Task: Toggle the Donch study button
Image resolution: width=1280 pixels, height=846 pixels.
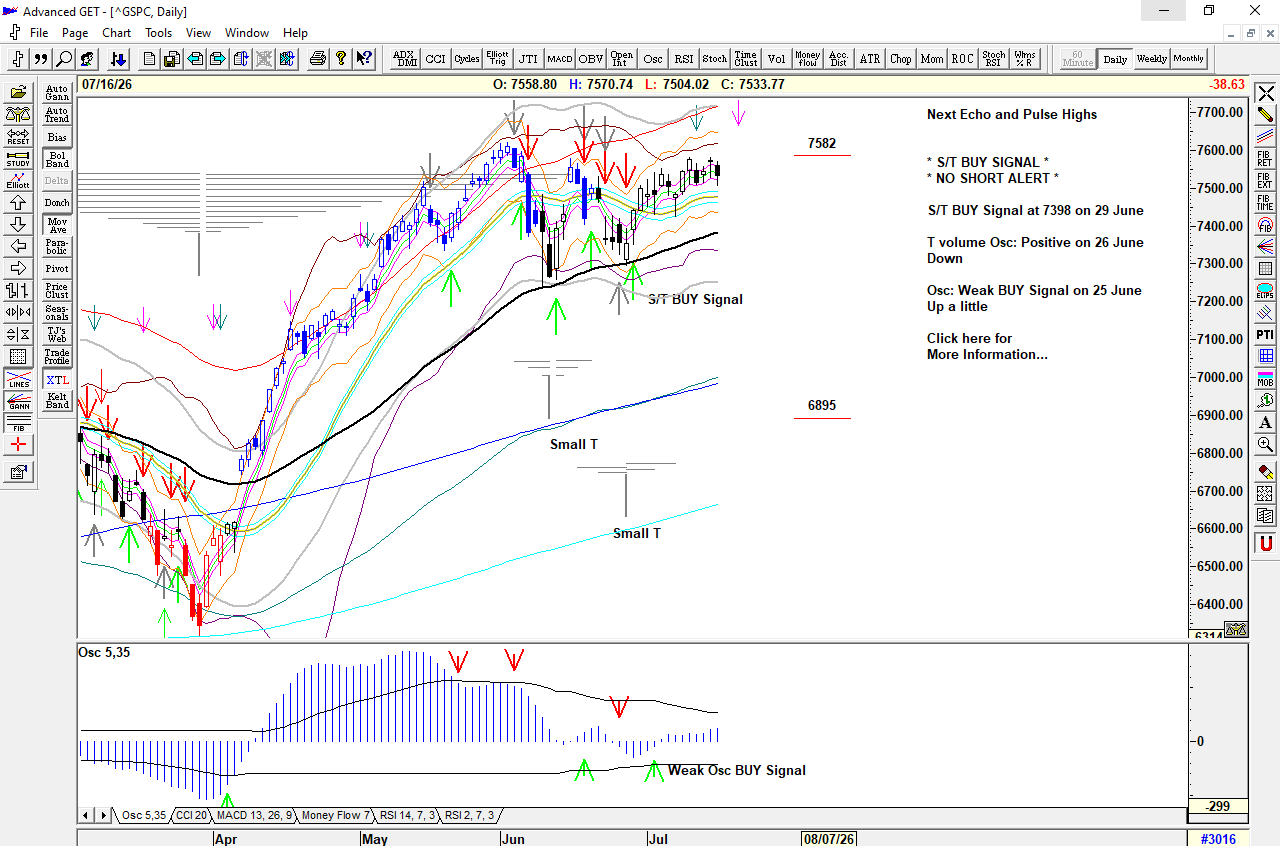Action: pos(57,203)
